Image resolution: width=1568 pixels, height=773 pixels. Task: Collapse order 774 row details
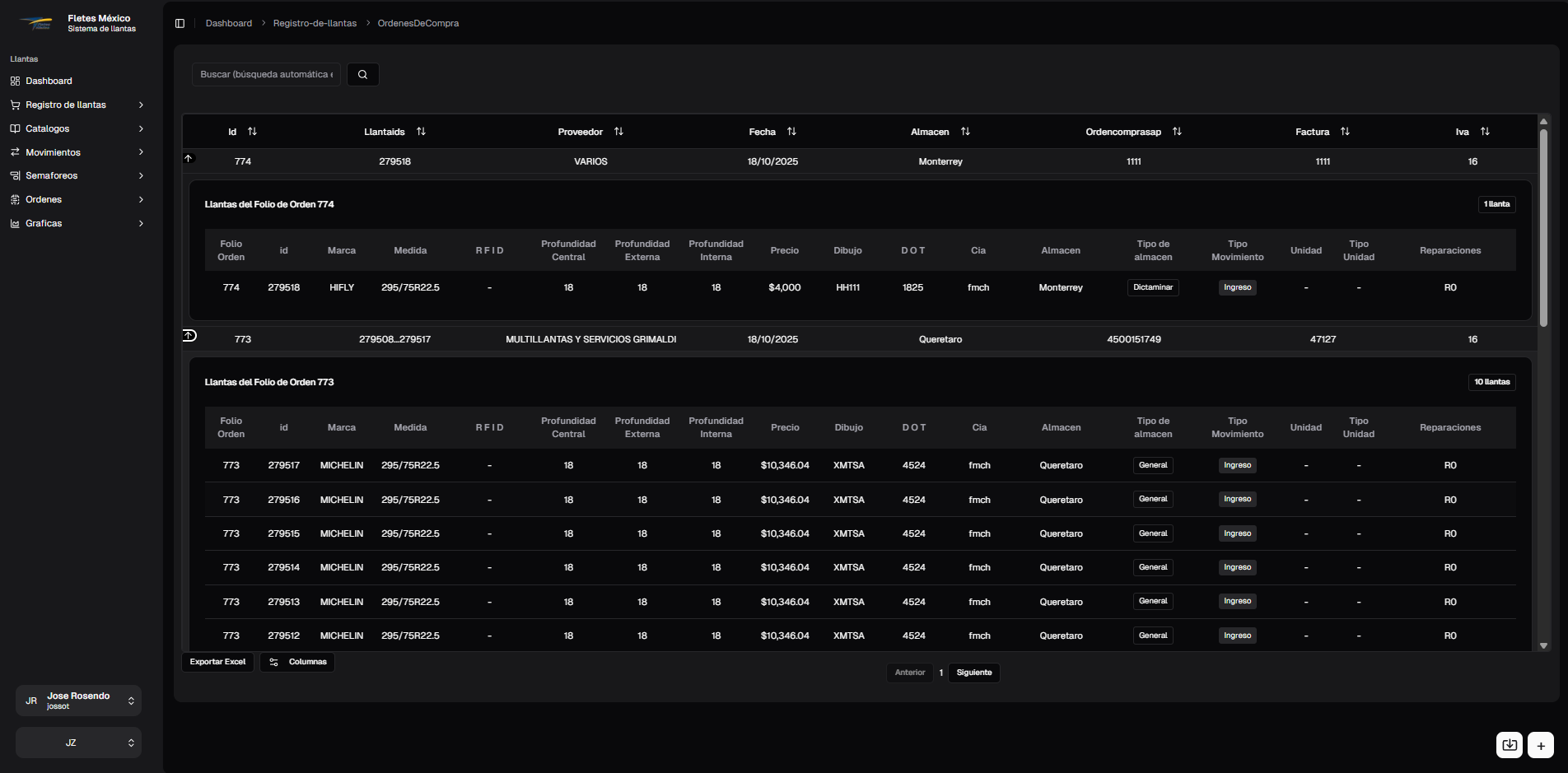click(189, 159)
